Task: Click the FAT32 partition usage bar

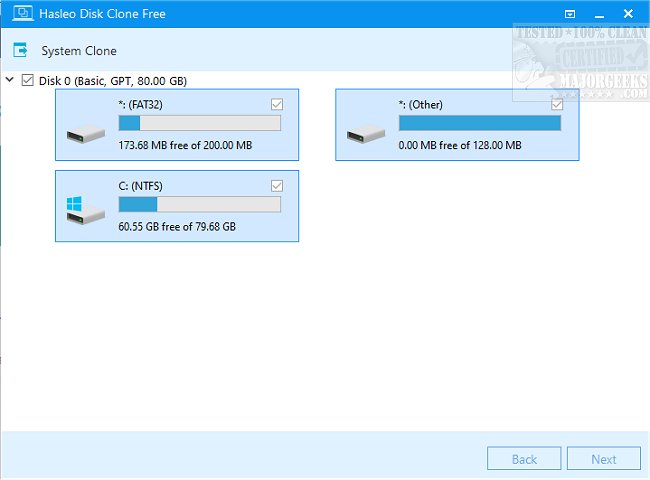Action: (x=199, y=123)
